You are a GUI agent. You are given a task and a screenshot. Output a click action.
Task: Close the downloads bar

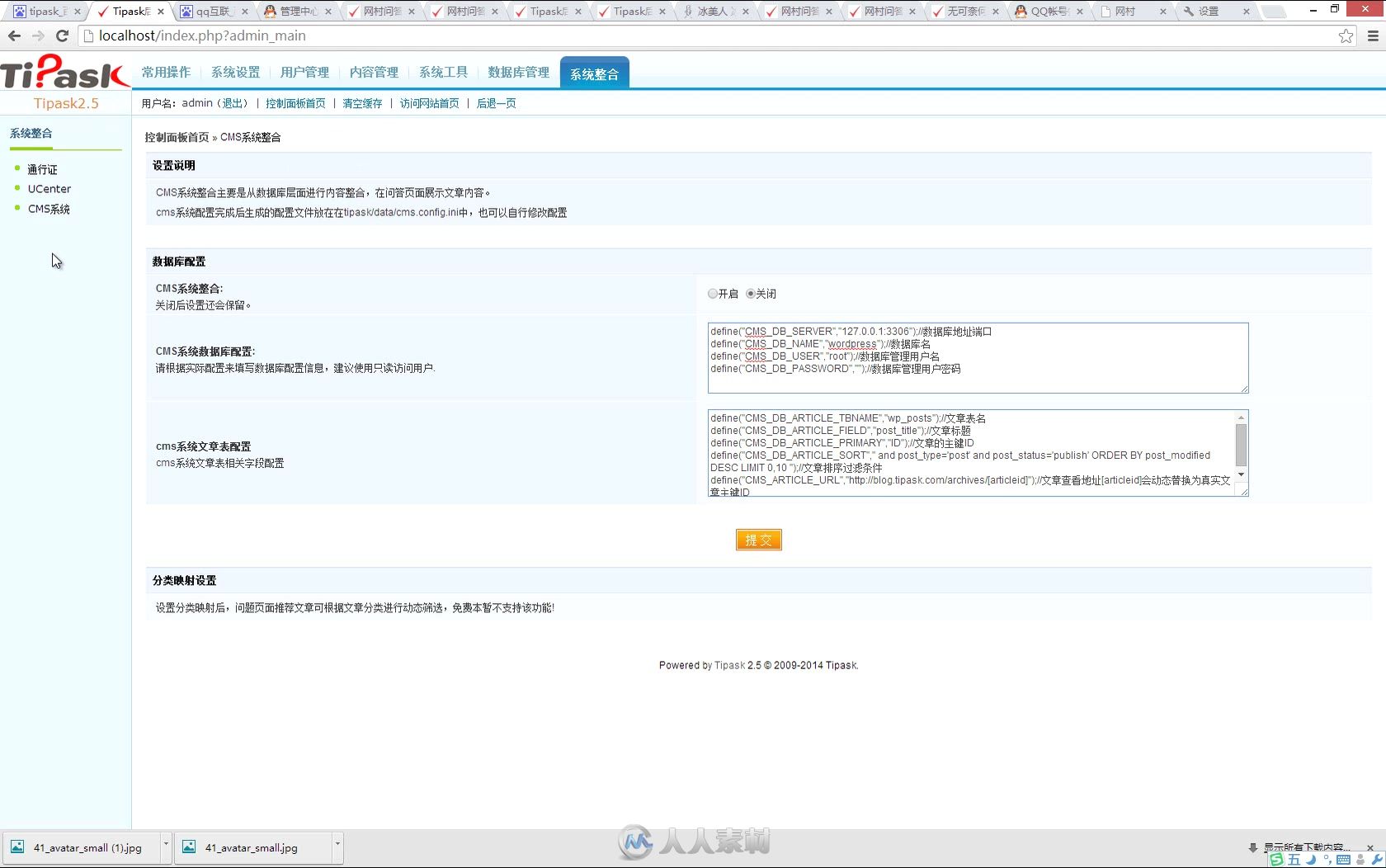1370,847
